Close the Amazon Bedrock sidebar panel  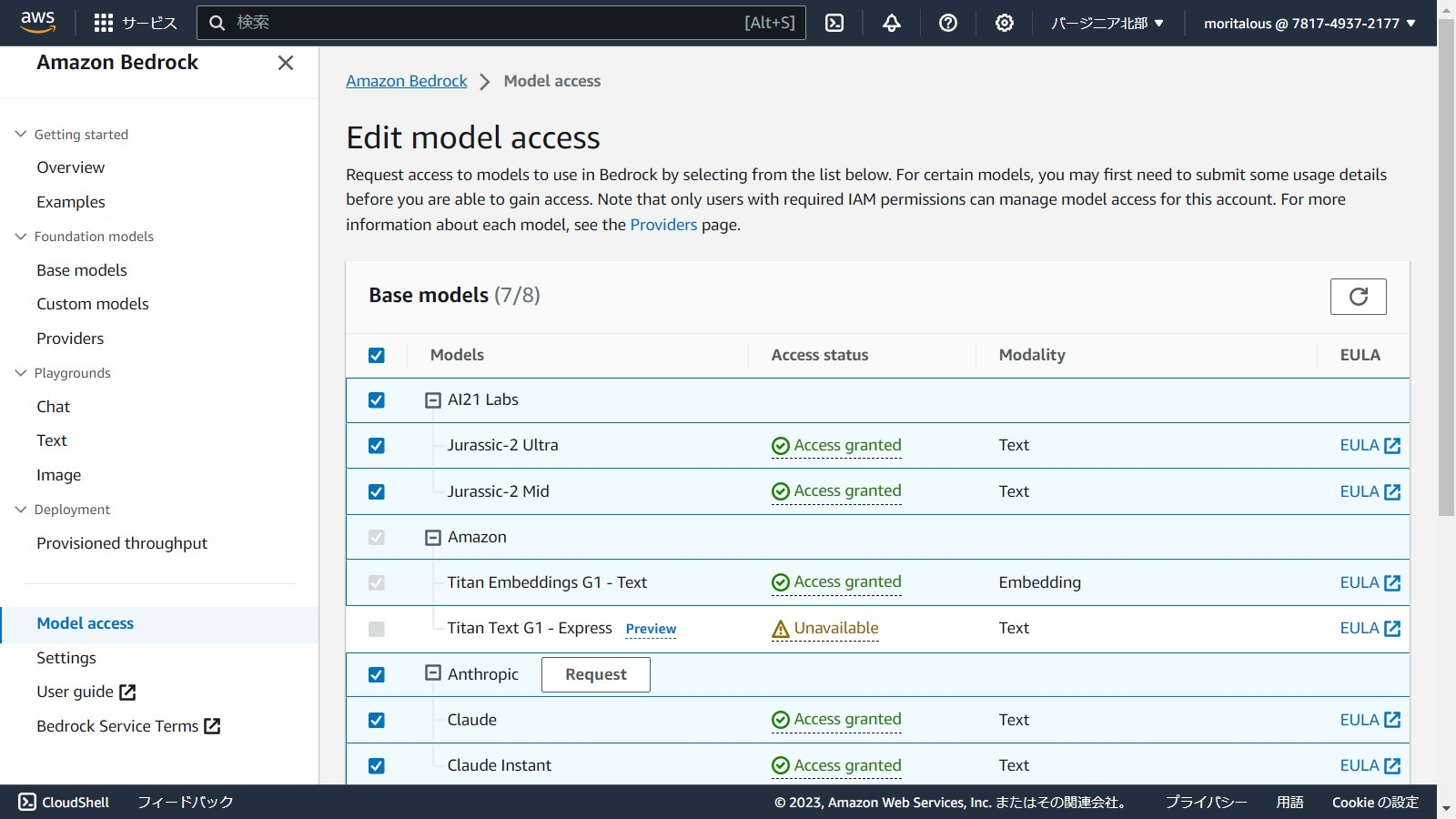point(286,63)
